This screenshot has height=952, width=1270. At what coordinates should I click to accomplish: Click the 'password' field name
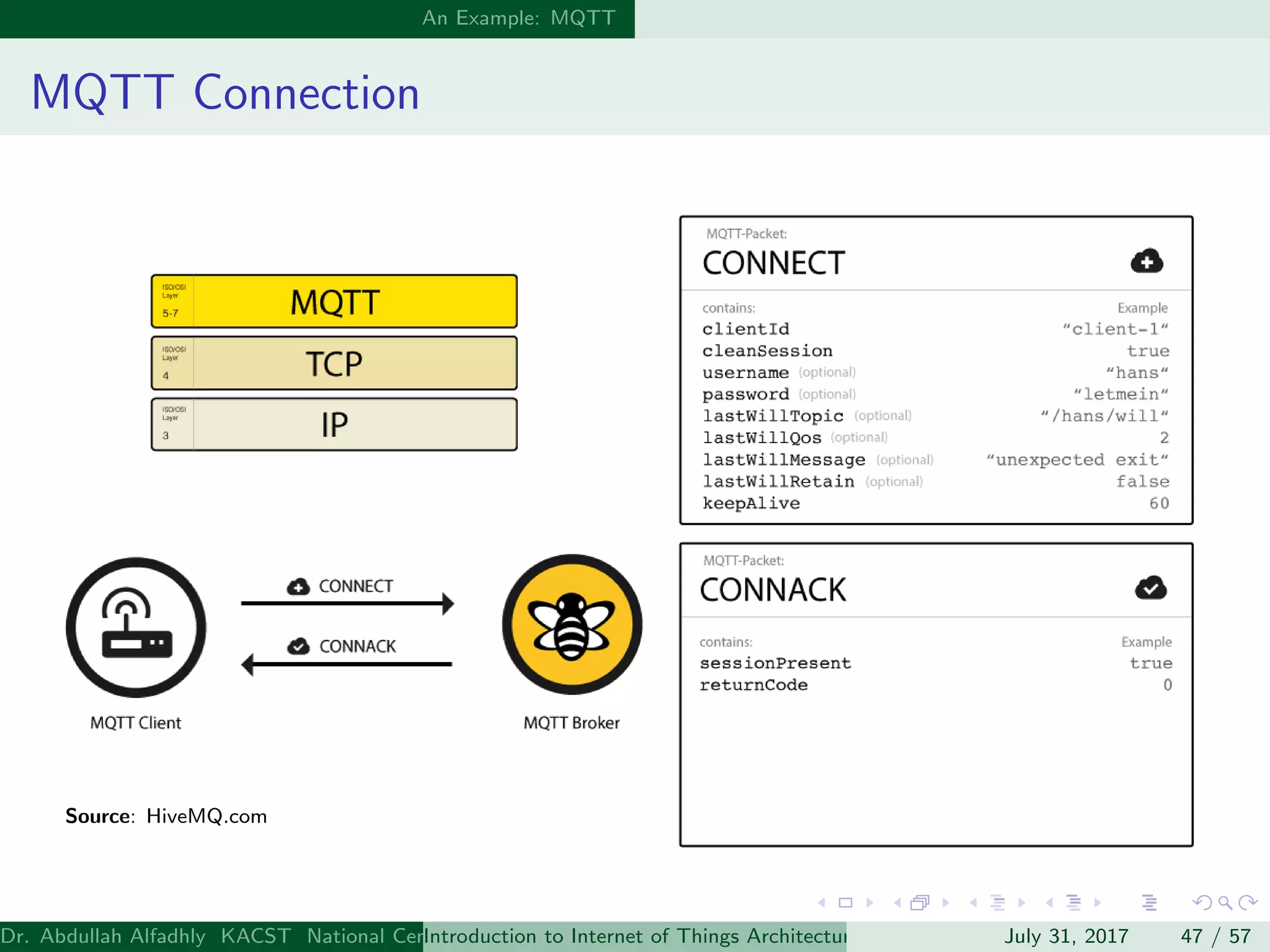tap(746, 394)
